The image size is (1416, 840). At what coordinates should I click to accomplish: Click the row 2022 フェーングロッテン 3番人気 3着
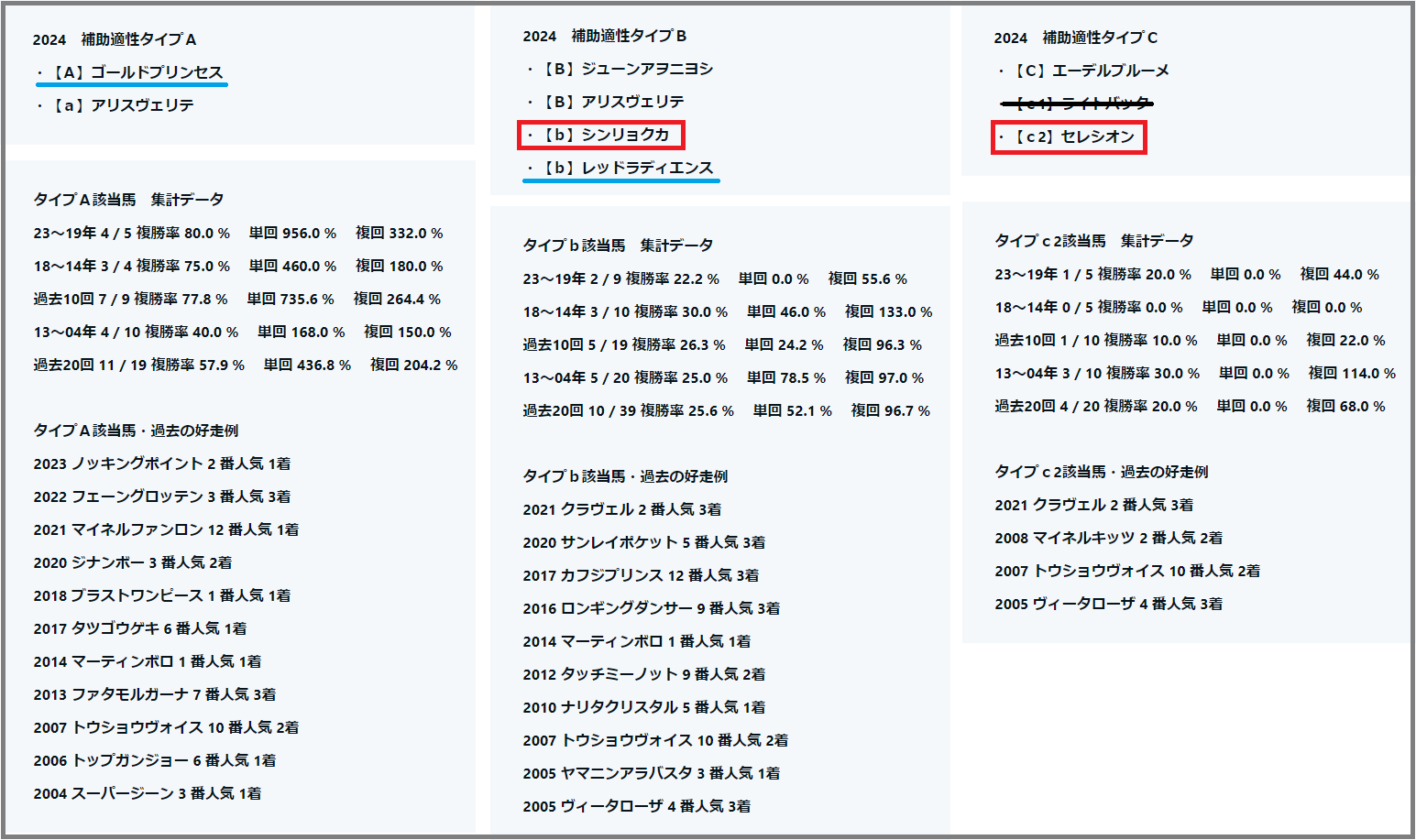tap(162, 497)
